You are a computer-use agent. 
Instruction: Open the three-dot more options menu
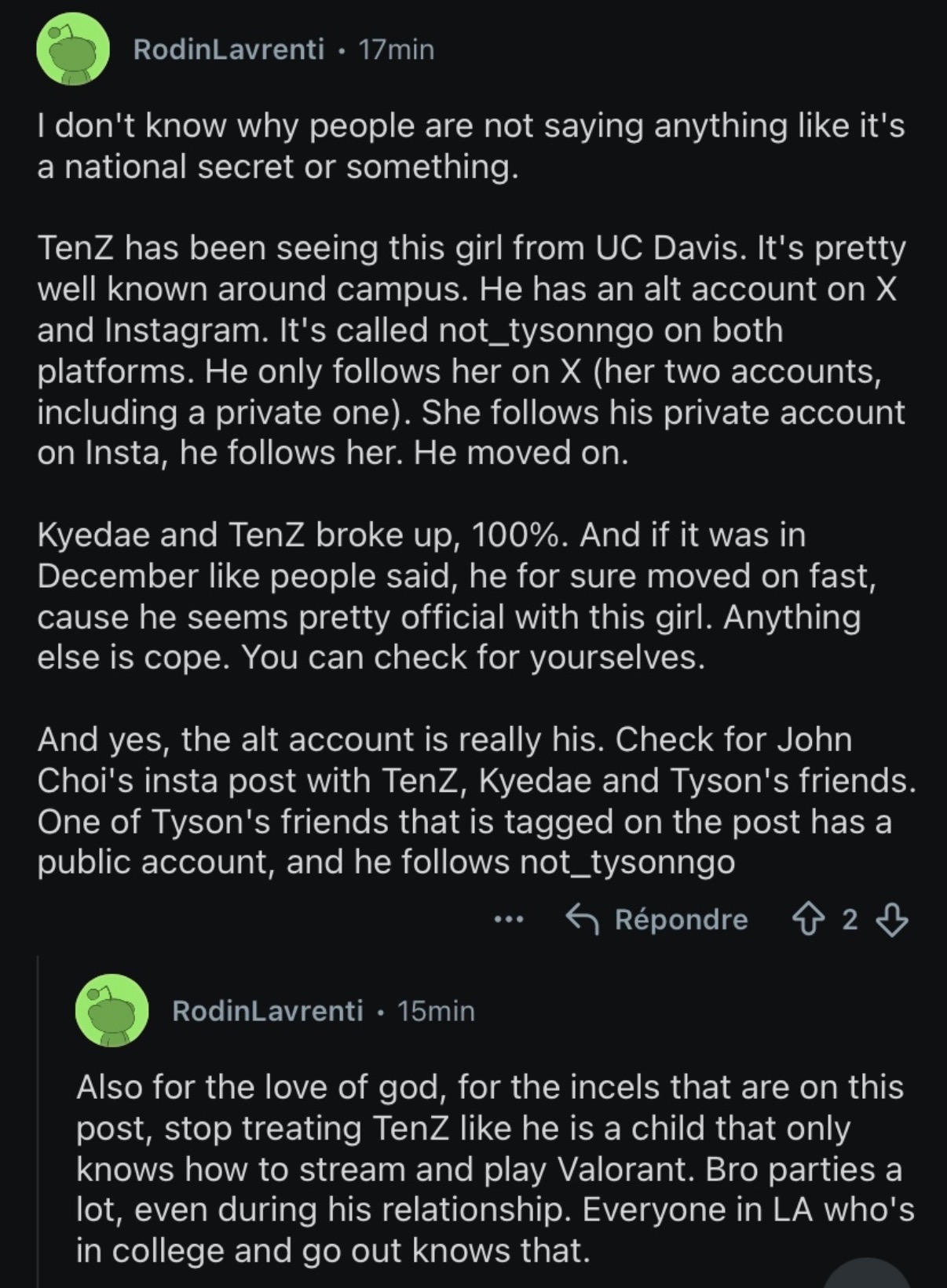508,918
